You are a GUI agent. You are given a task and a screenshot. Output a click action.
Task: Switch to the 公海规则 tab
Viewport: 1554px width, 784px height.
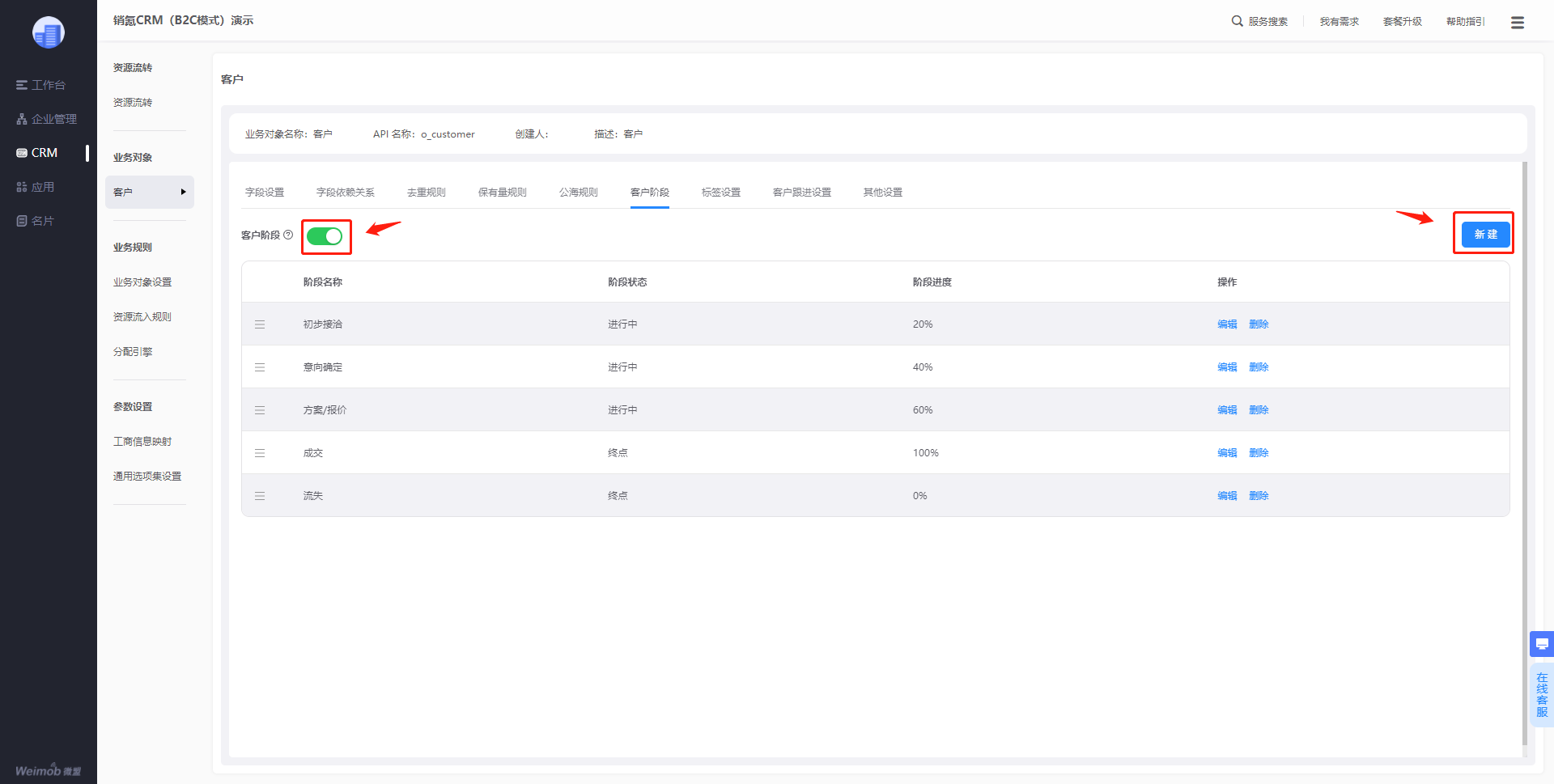click(579, 193)
